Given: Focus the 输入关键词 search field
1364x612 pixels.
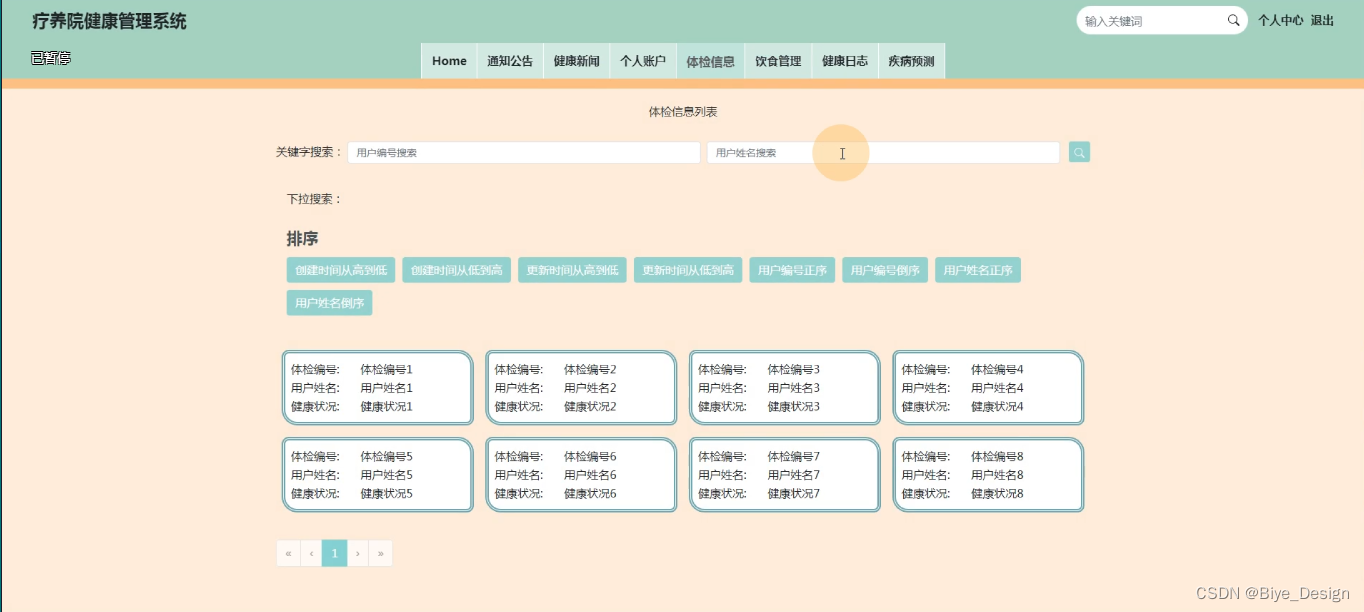Looking at the screenshot, I should (1152, 21).
